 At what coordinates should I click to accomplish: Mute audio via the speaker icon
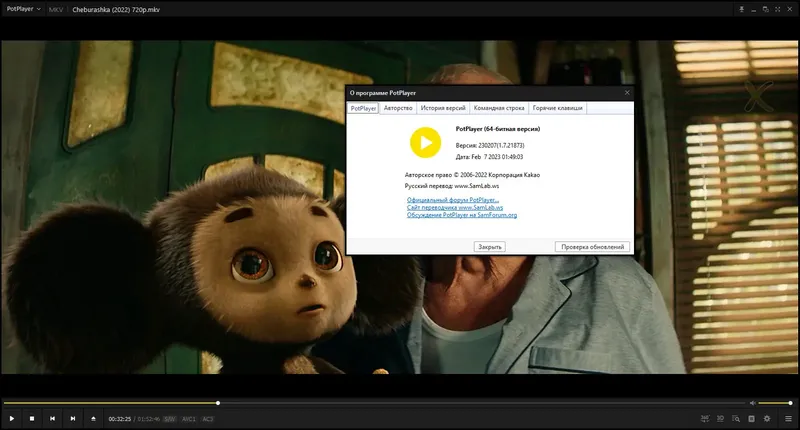[753, 403]
